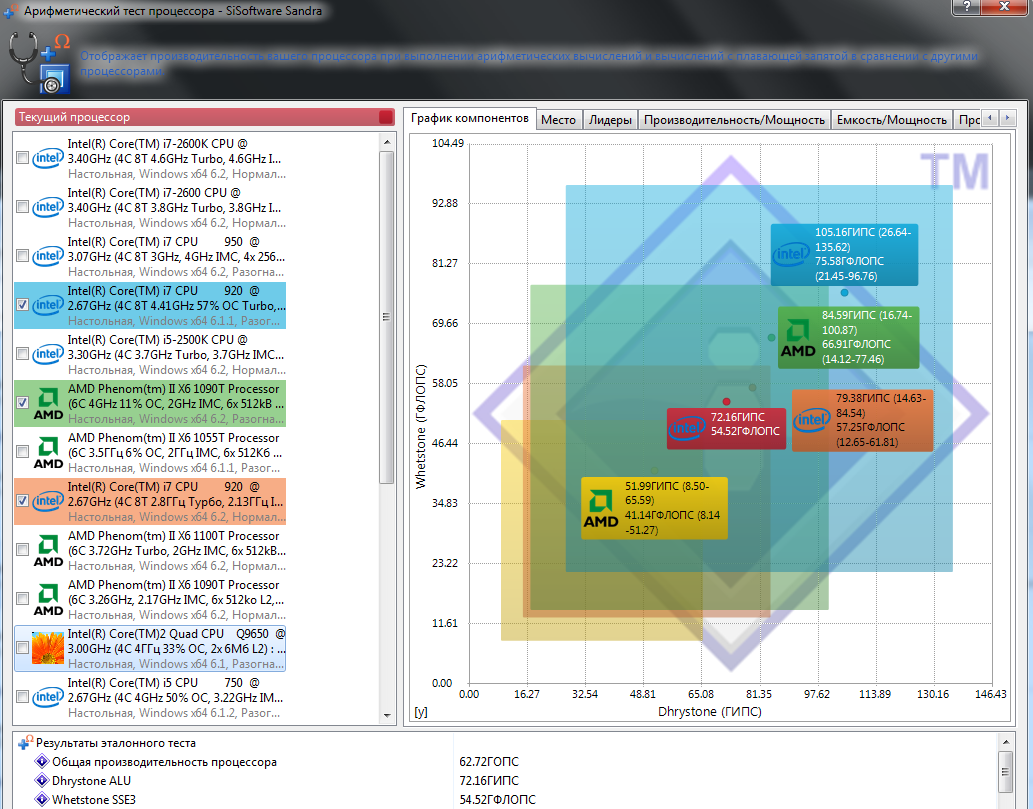Switch to the Место tab
The width and height of the screenshot is (1033, 809).
559,120
